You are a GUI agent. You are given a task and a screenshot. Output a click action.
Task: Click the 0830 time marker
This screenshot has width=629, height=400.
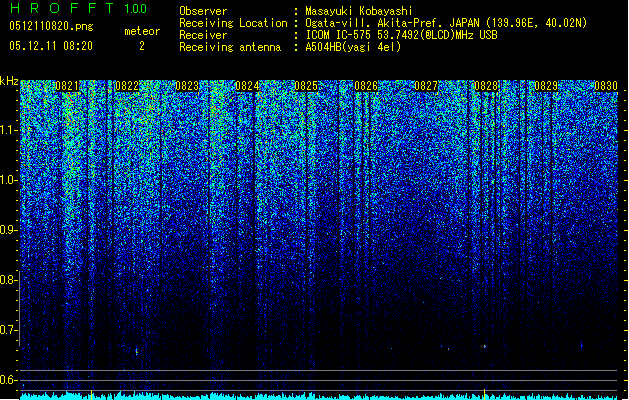606,86
